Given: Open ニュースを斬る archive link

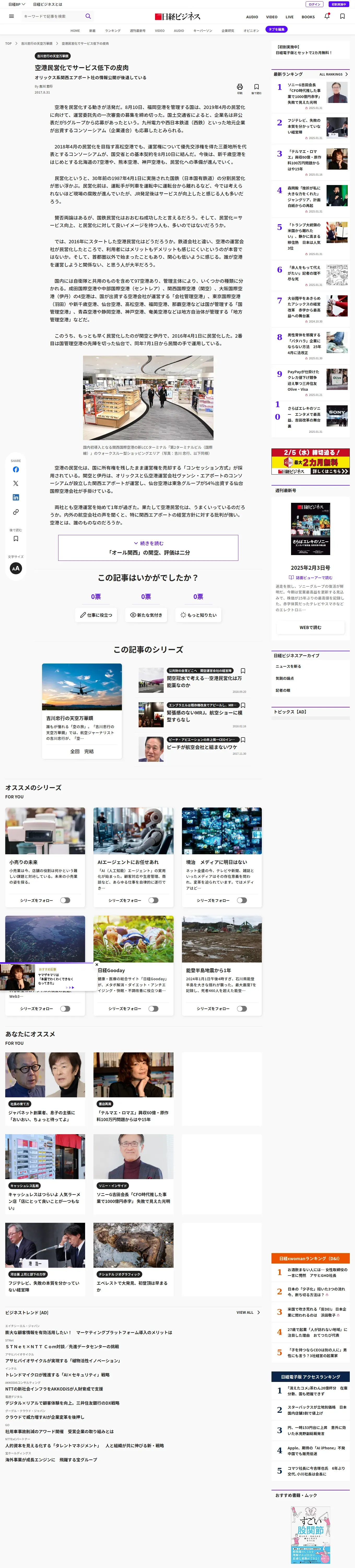Looking at the screenshot, I should [x=288, y=666].
